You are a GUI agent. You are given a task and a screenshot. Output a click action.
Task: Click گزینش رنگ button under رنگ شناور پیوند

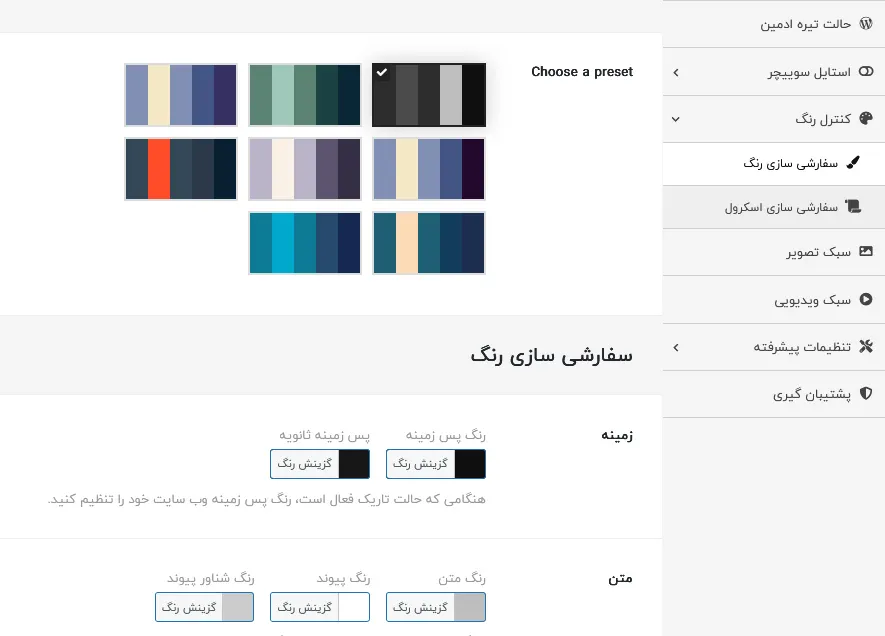tap(189, 607)
